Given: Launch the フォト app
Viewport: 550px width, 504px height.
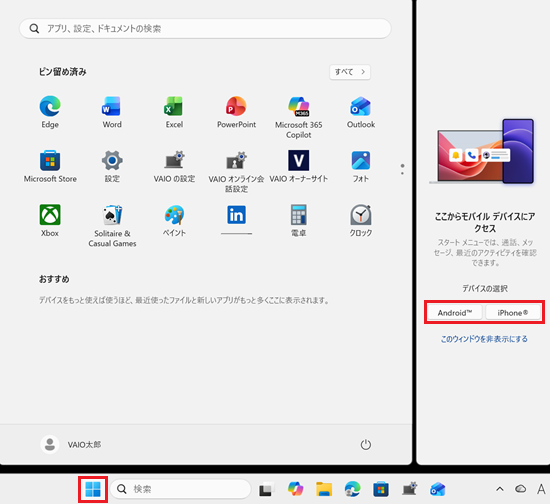Looking at the screenshot, I should pos(361,167).
